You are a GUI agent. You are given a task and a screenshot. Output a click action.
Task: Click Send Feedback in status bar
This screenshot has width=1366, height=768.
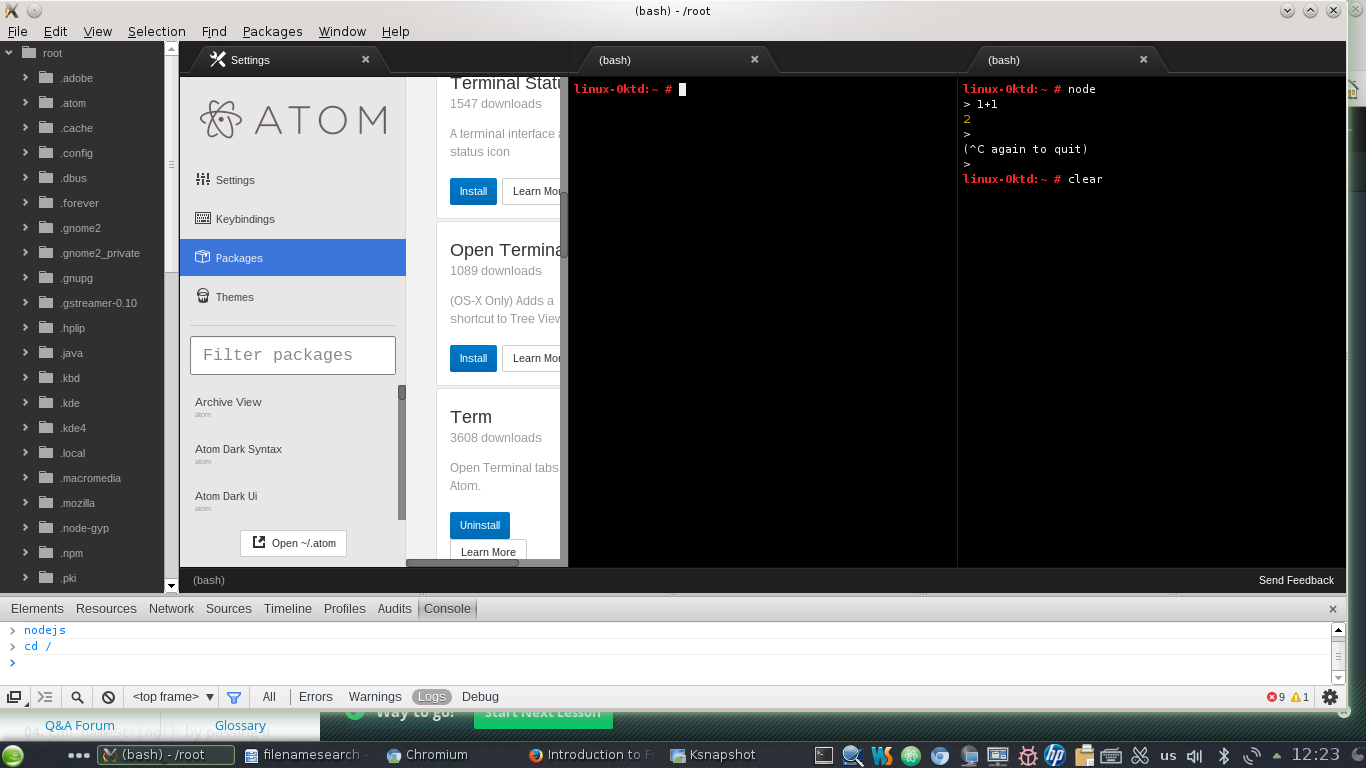(1296, 580)
